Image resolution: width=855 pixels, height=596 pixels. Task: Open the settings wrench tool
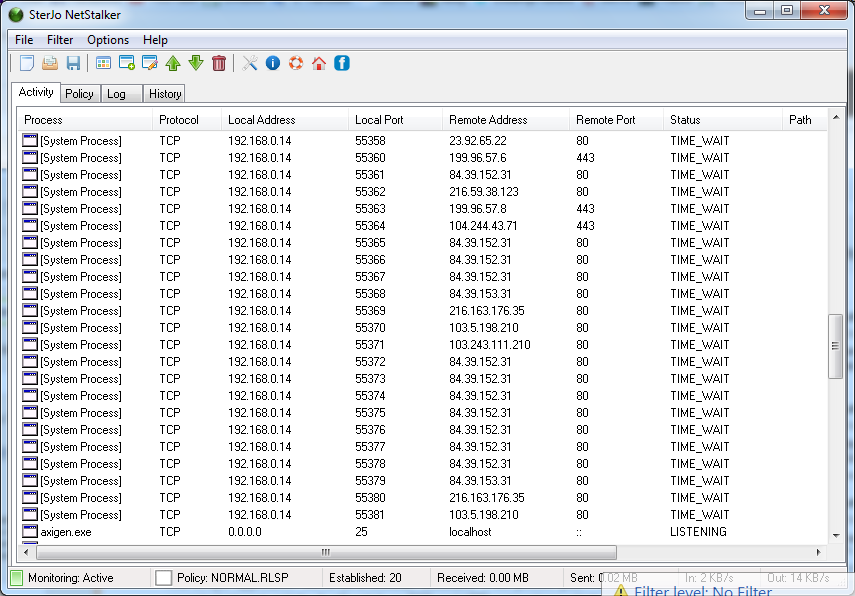[249, 63]
